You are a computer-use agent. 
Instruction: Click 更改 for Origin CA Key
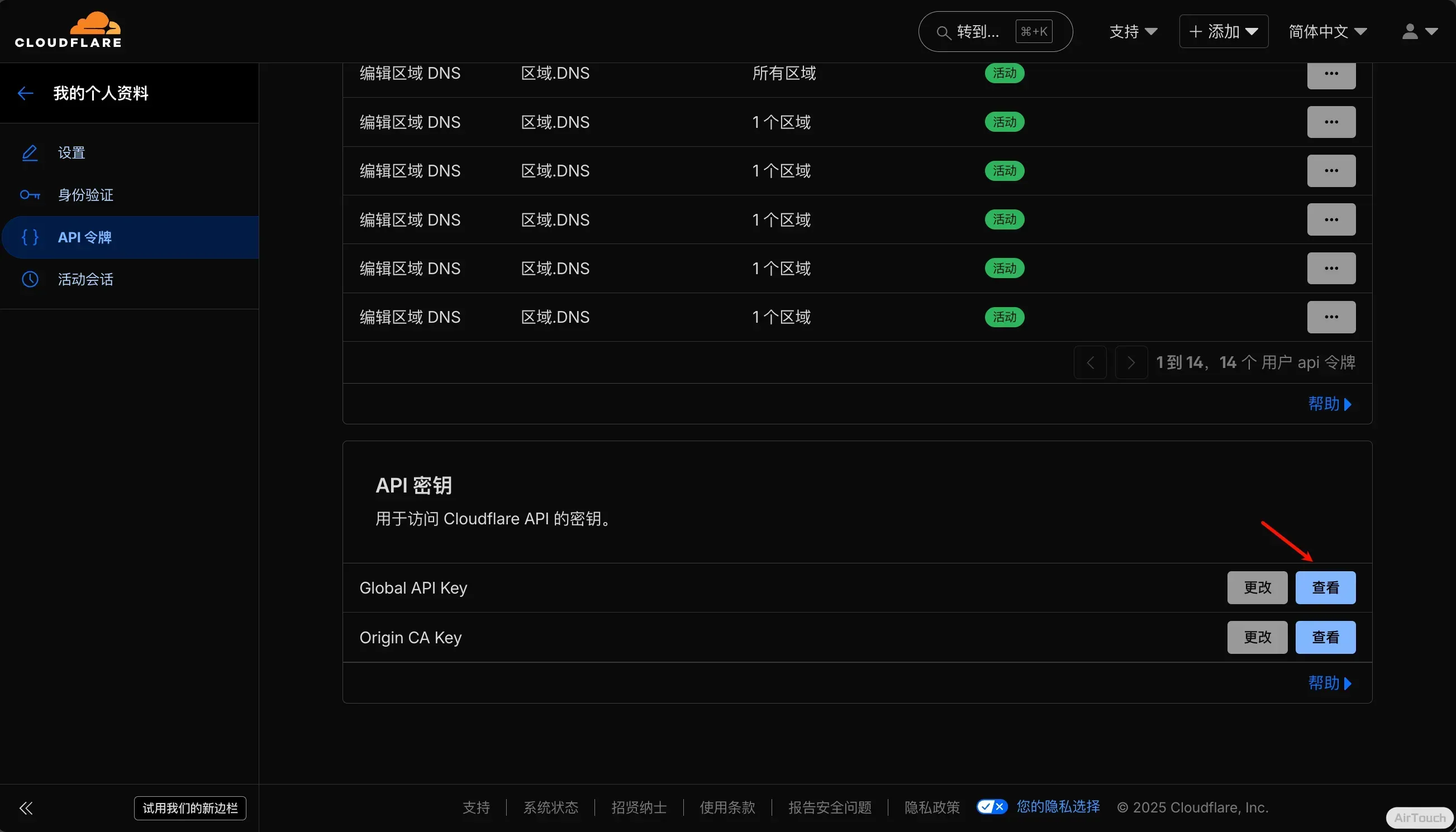(1257, 637)
